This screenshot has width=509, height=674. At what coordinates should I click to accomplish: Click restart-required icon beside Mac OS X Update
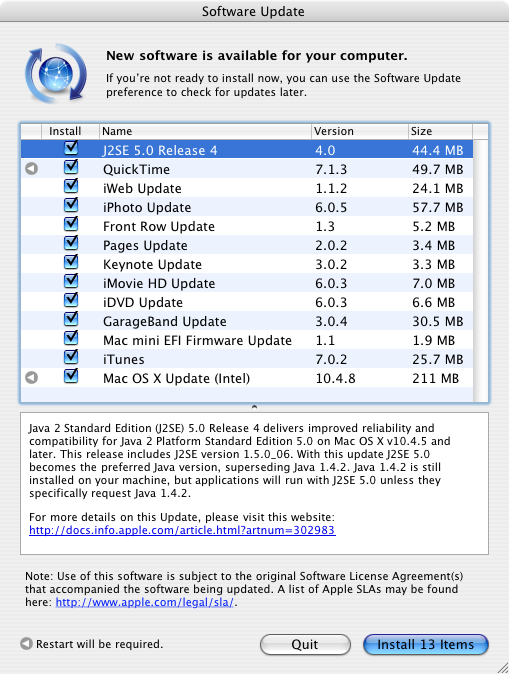click(x=31, y=378)
